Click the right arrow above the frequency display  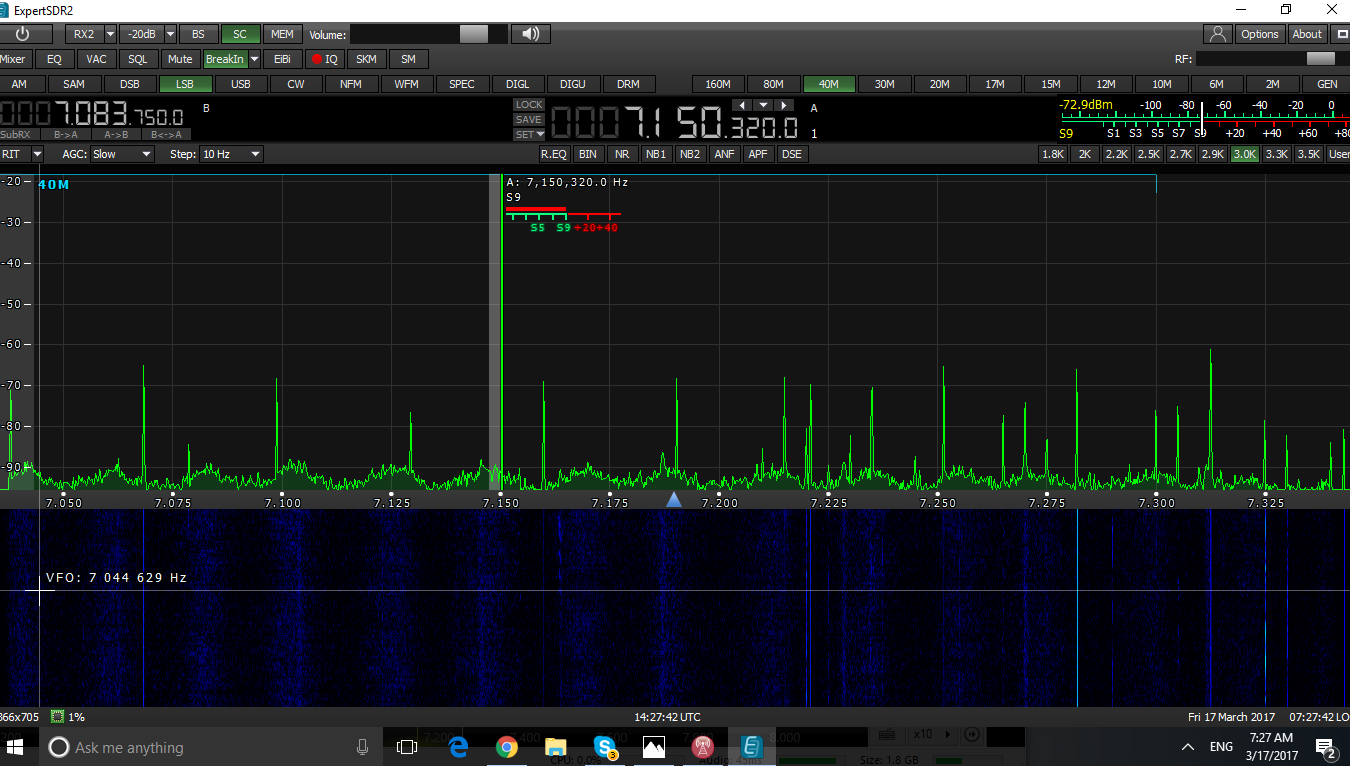785,105
